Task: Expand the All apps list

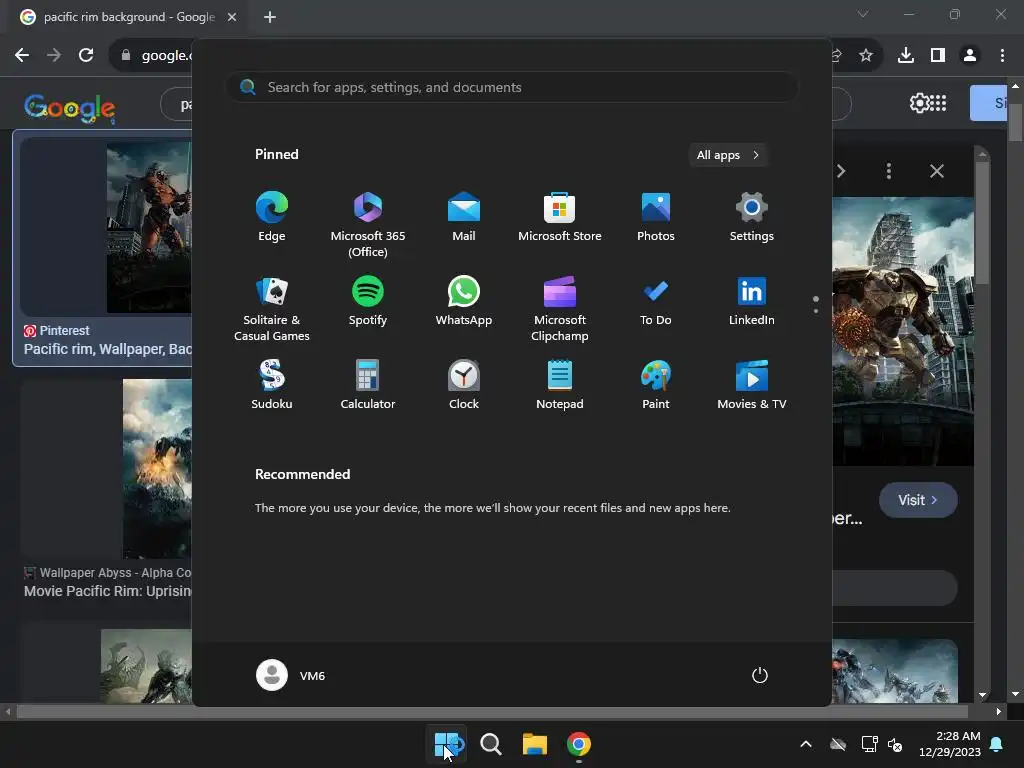Action: pyautogui.click(x=728, y=155)
